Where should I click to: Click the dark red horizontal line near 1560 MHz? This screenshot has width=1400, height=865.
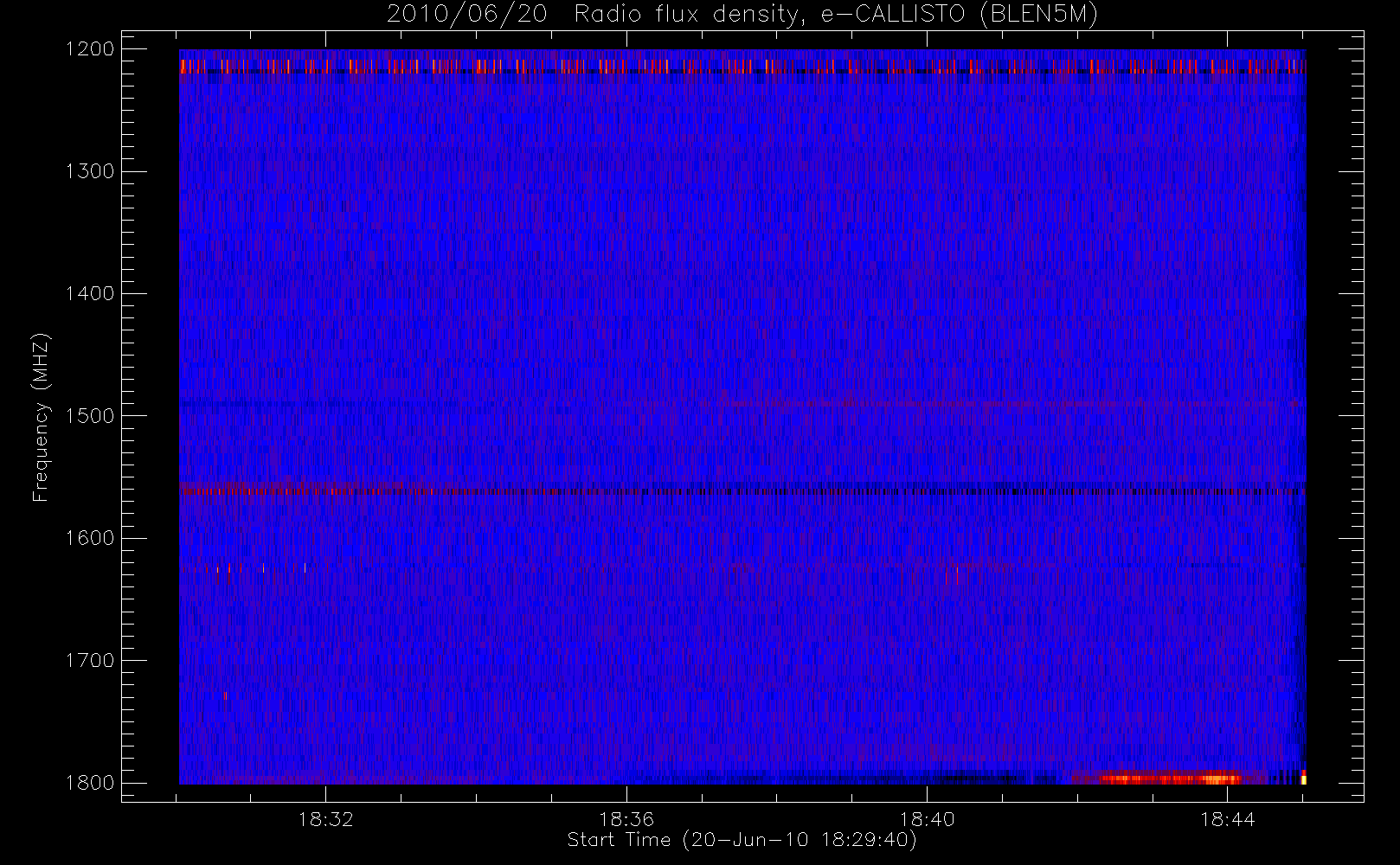(742, 490)
